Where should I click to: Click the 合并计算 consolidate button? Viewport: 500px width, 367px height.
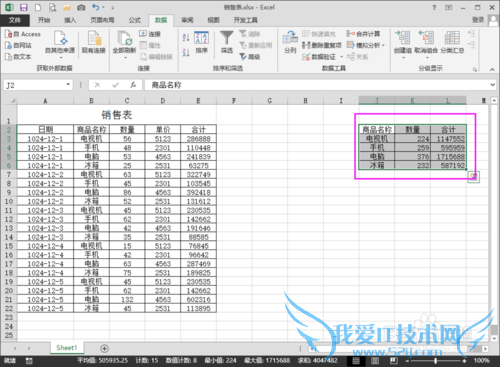[x=363, y=34]
